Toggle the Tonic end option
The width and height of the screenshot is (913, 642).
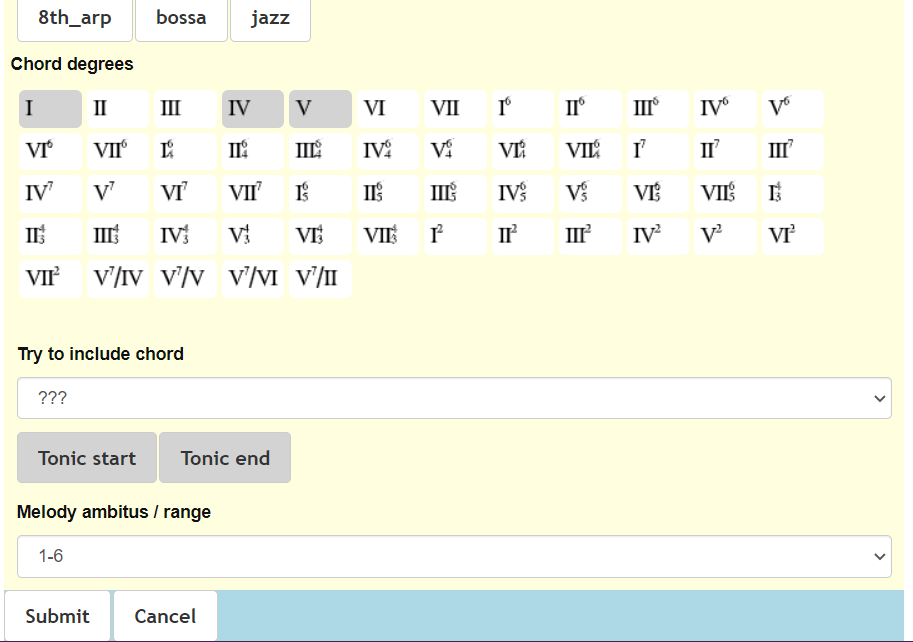tap(225, 458)
